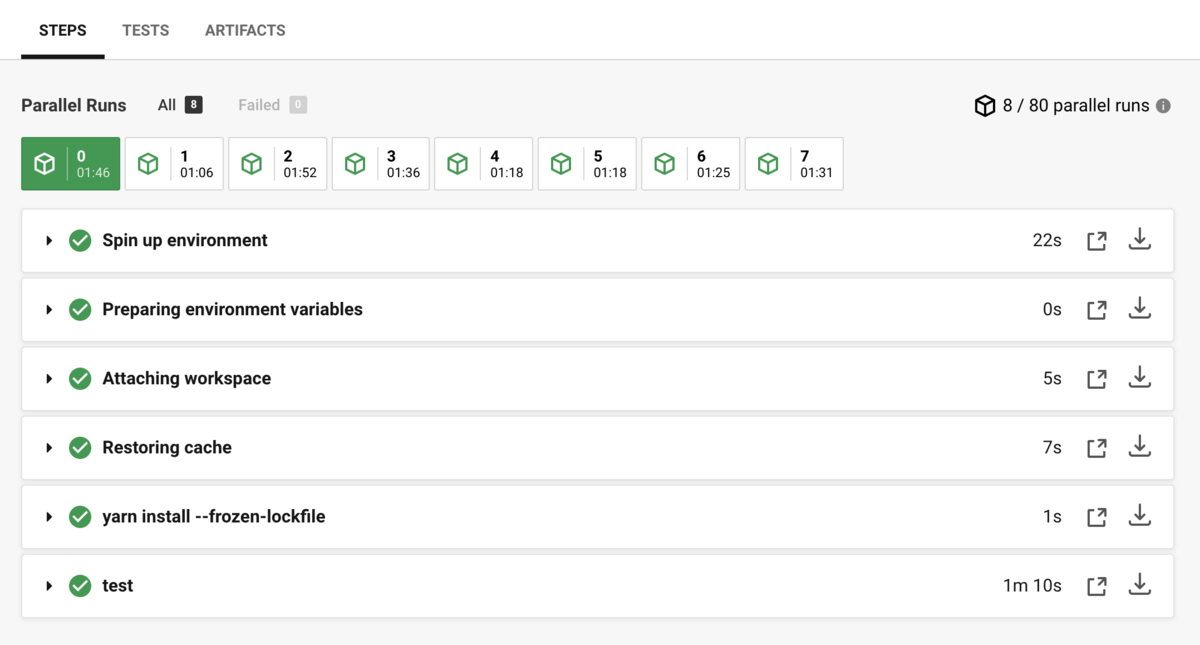The height and width of the screenshot is (645, 1200).
Task: Show All parallel runs filter
Action: coord(180,105)
